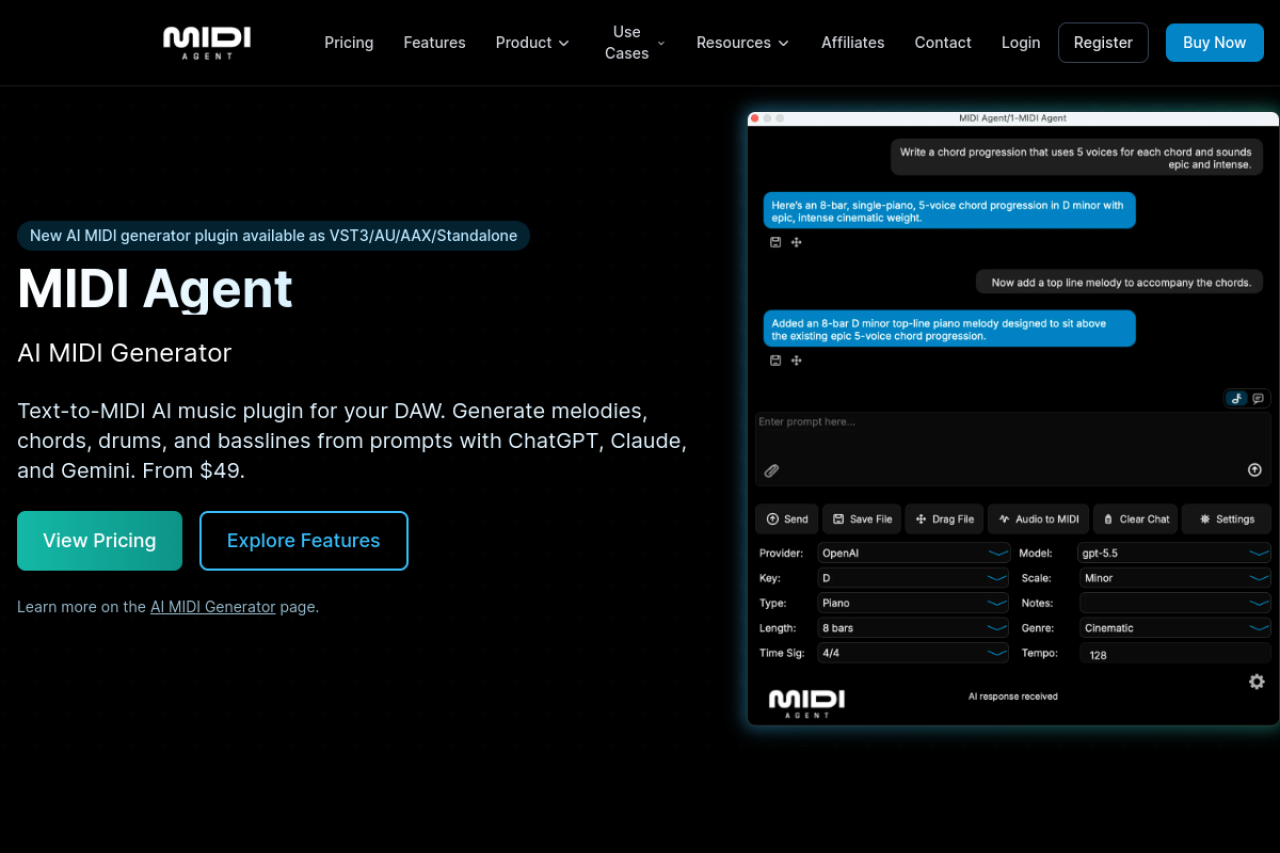Open the Type dropdown showing Piano
The height and width of the screenshot is (853, 1280).
pos(913,603)
